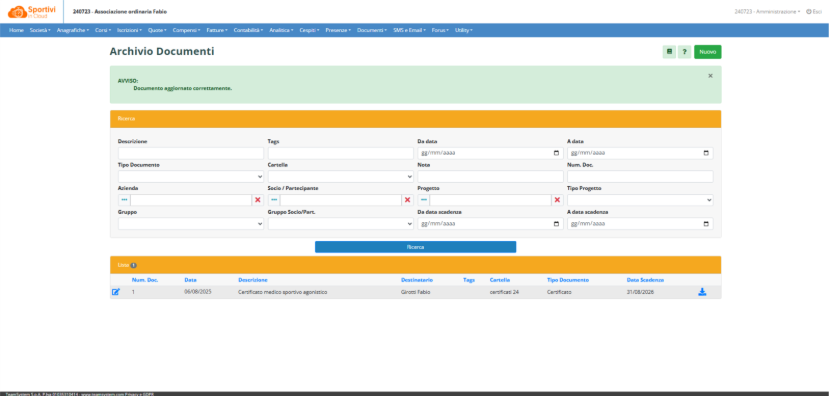Sort list by Tipo Documento column header
Viewport: 832px width, 396px height.
point(568,280)
